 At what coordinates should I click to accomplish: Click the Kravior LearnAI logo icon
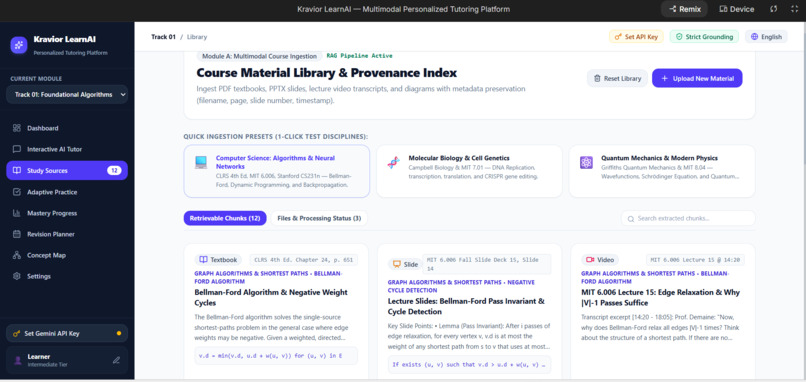click(x=19, y=45)
